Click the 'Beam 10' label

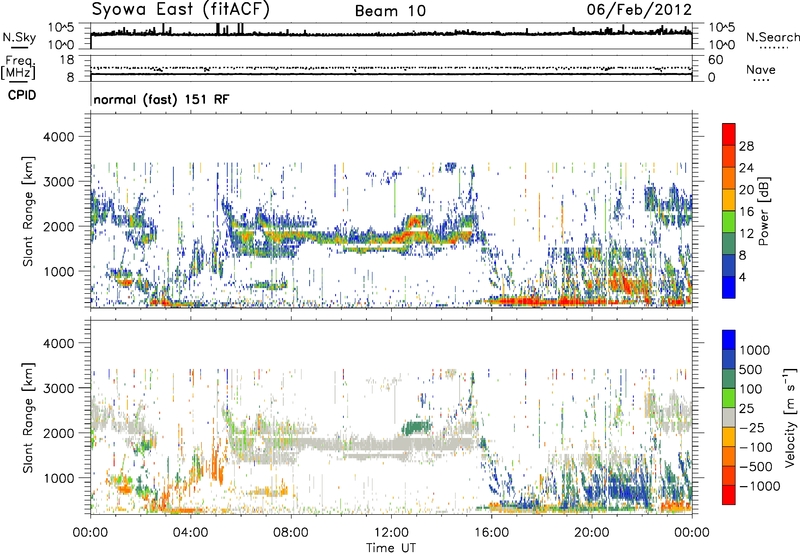pos(390,11)
